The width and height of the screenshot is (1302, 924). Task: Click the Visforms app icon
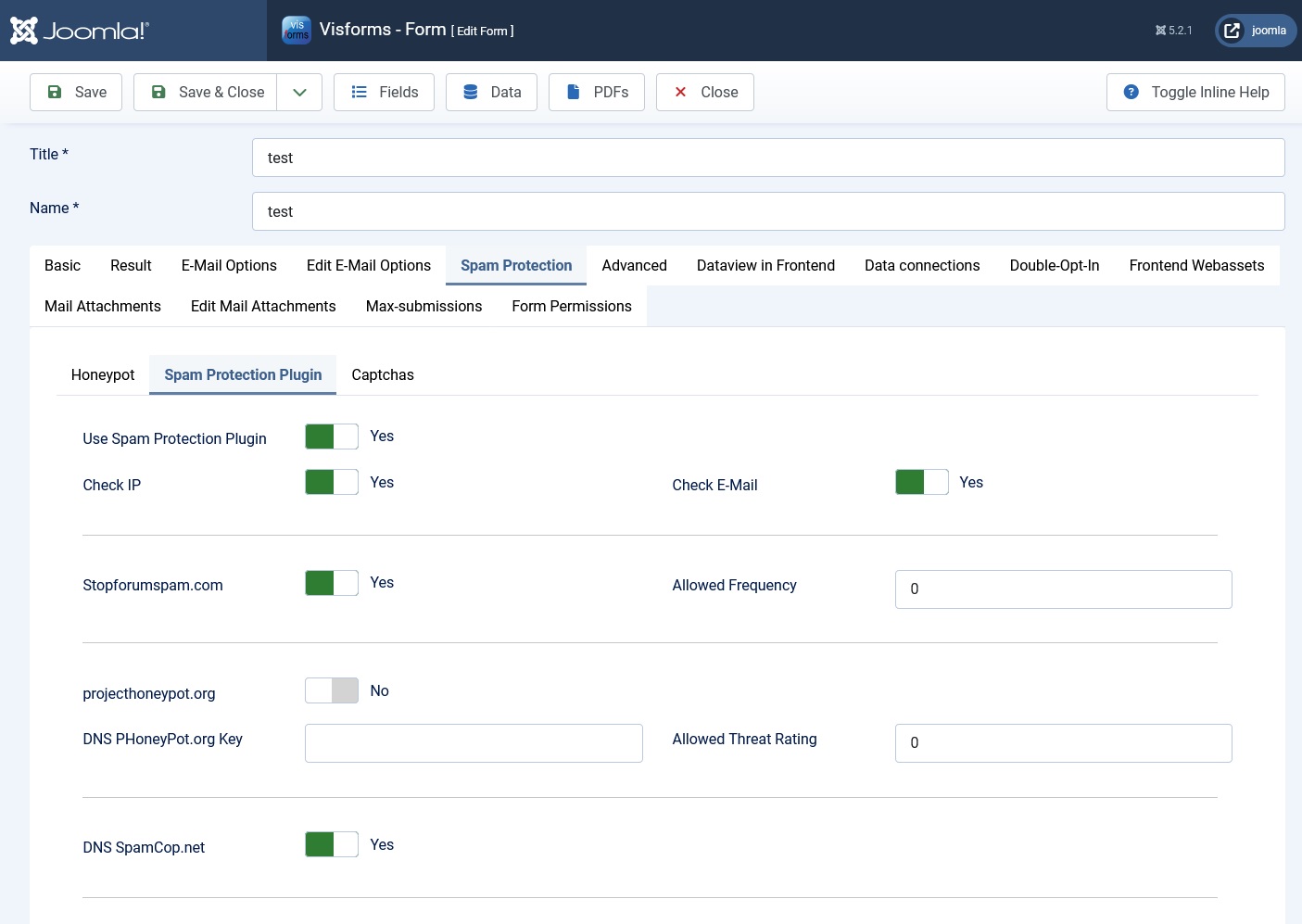click(297, 30)
